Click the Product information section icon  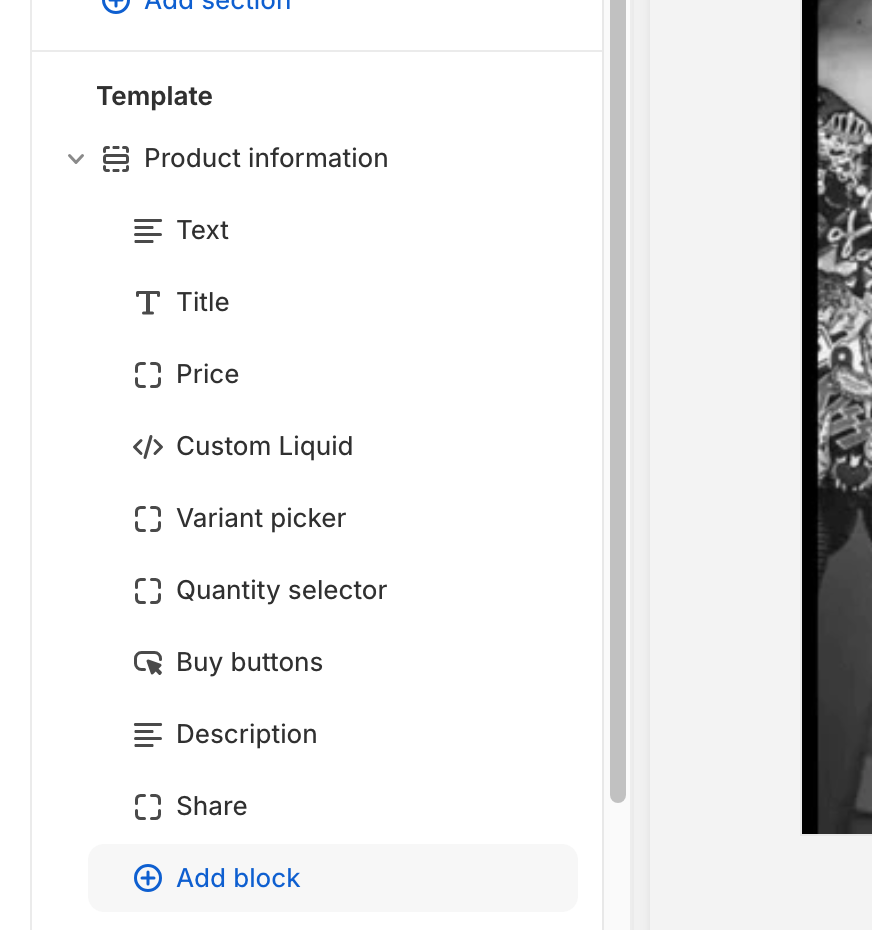[116, 158]
